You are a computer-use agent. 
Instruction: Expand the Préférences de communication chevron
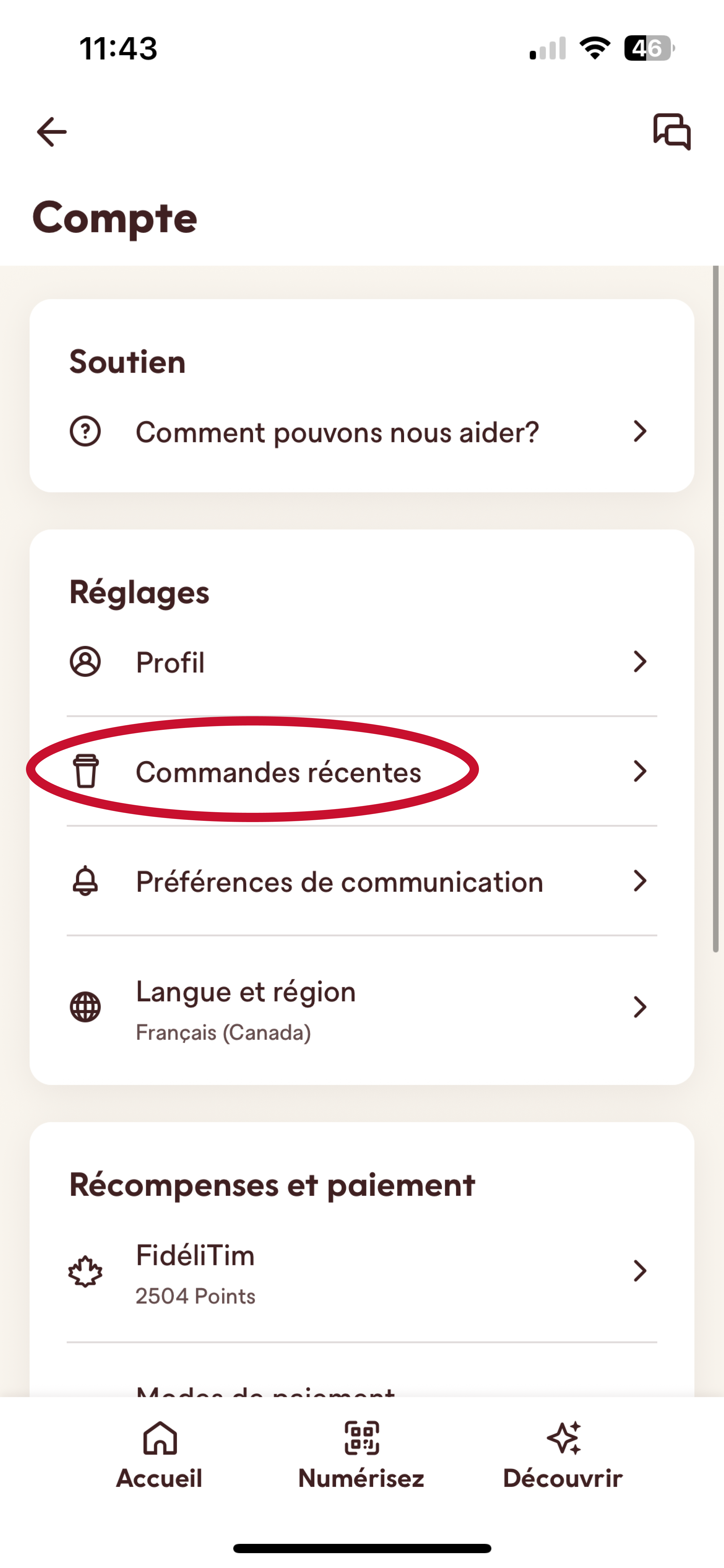pyautogui.click(x=640, y=881)
